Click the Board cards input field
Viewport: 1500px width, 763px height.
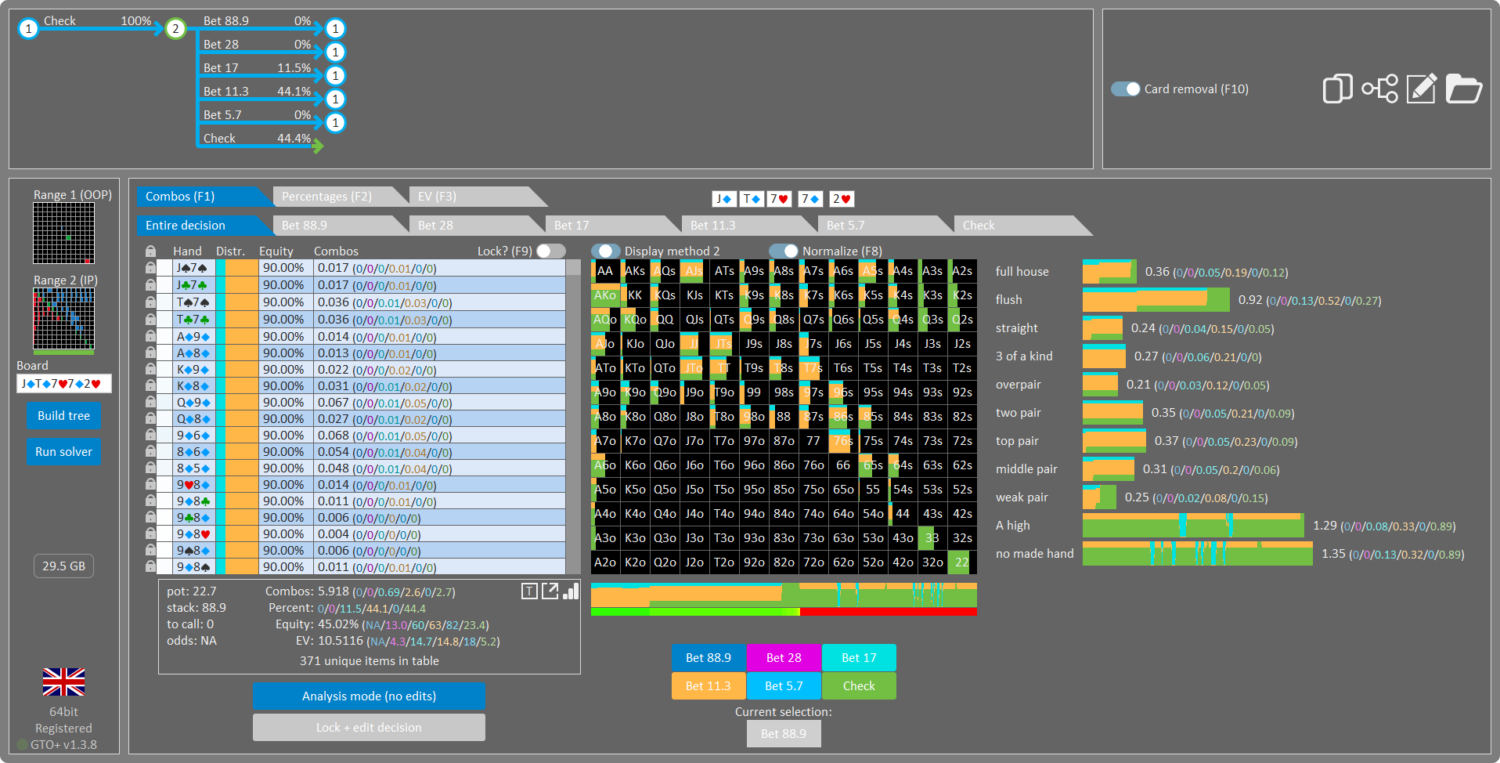[x=64, y=384]
